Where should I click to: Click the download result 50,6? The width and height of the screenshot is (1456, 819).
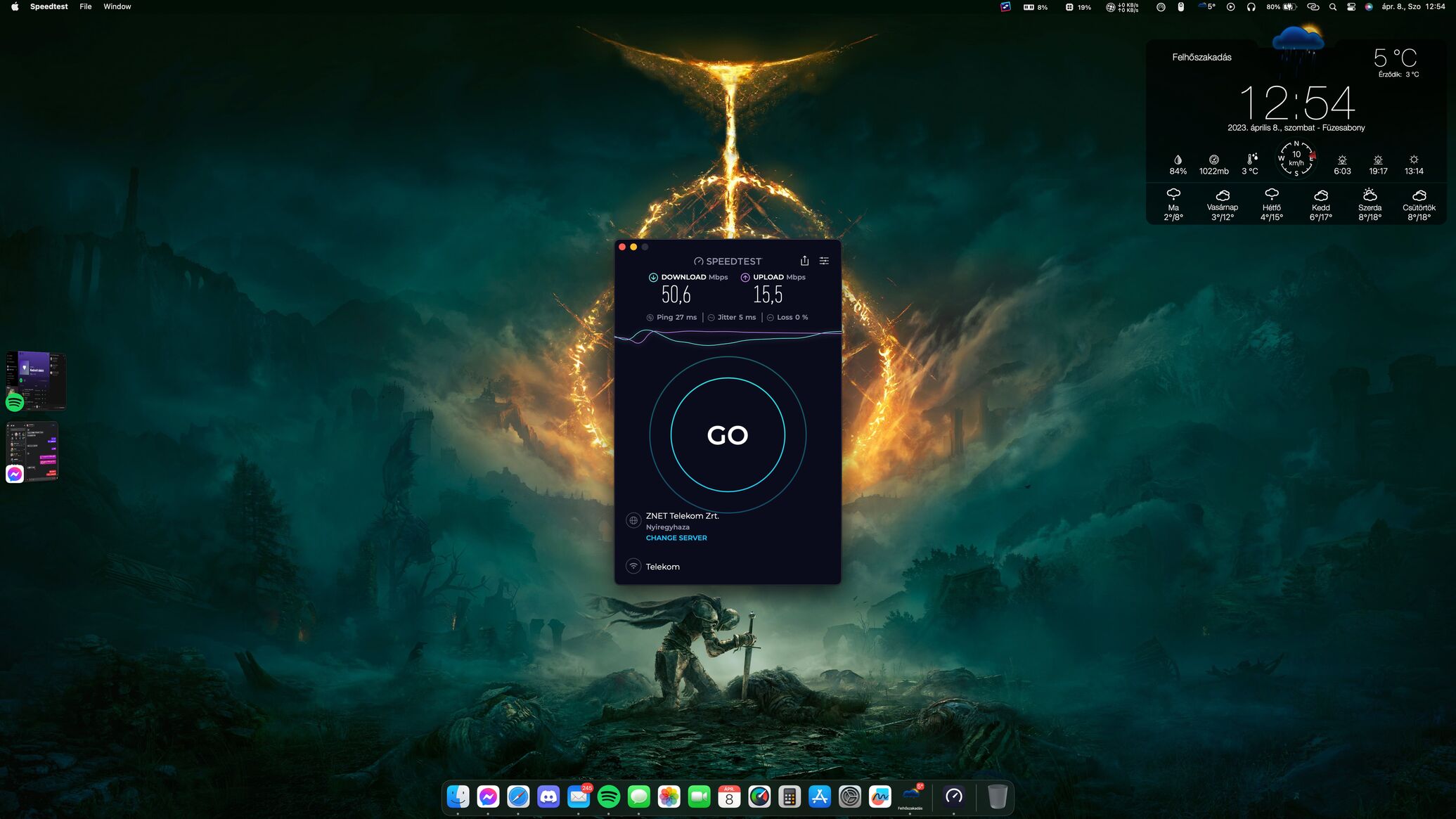(676, 294)
